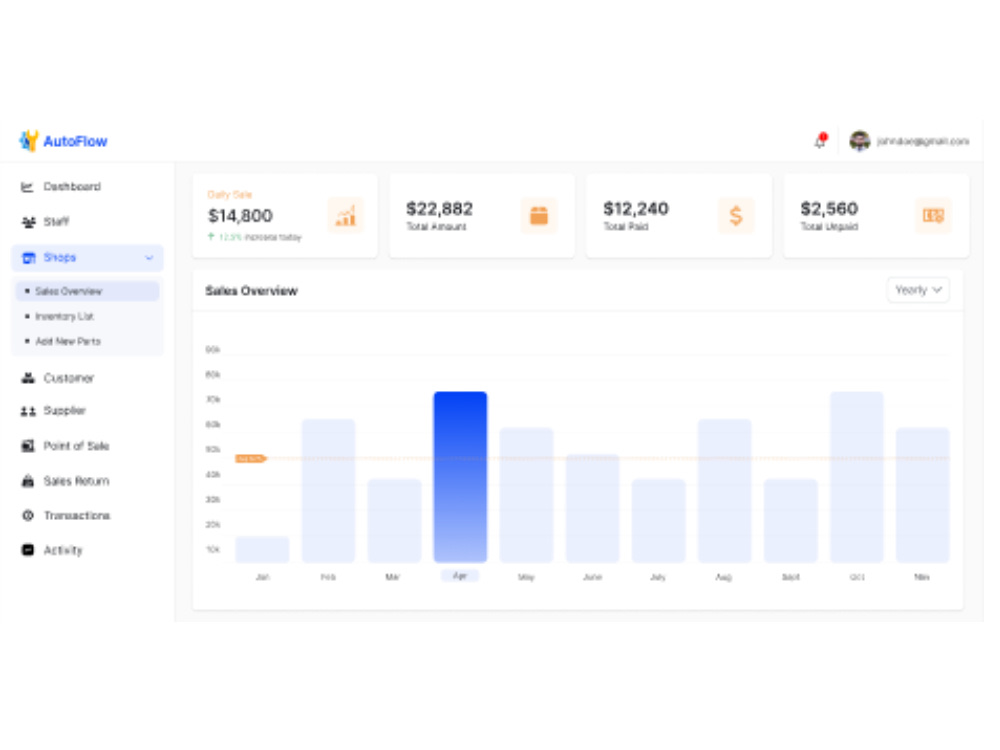Select the Nov bar in chart
This screenshot has width=1000, height=750.
tap(923, 496)
